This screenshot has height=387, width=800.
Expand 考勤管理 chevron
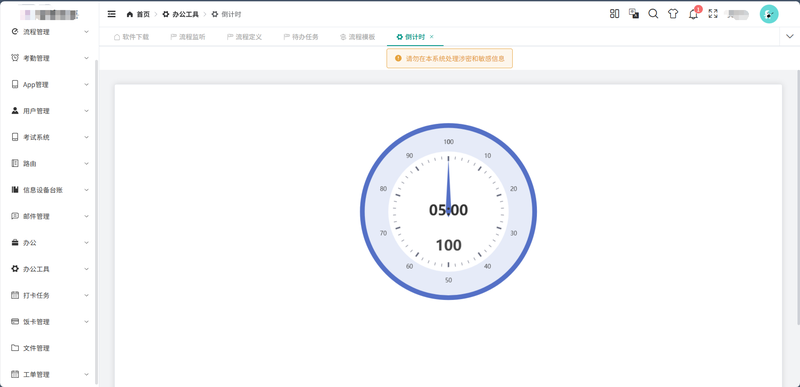pos(86,58)
